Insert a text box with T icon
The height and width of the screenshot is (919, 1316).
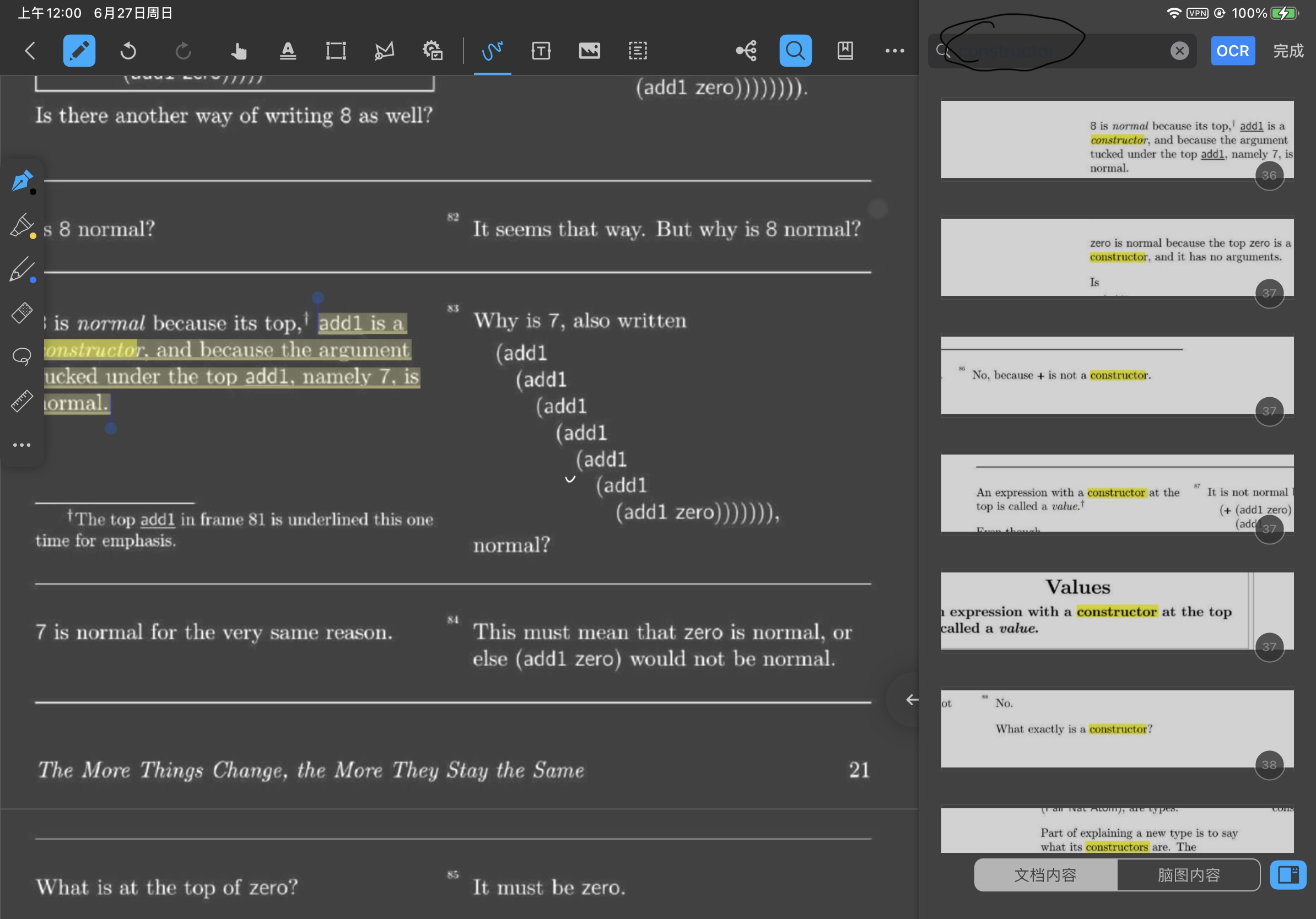point(541,51)
